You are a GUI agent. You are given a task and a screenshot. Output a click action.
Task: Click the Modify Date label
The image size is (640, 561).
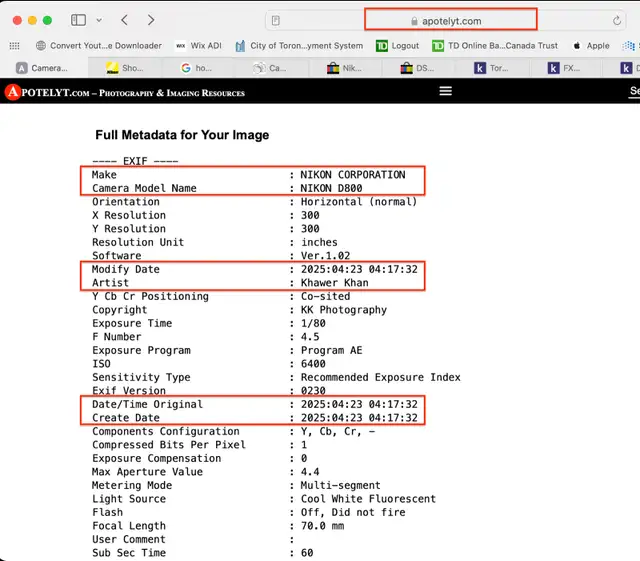[x=126, y=269]
